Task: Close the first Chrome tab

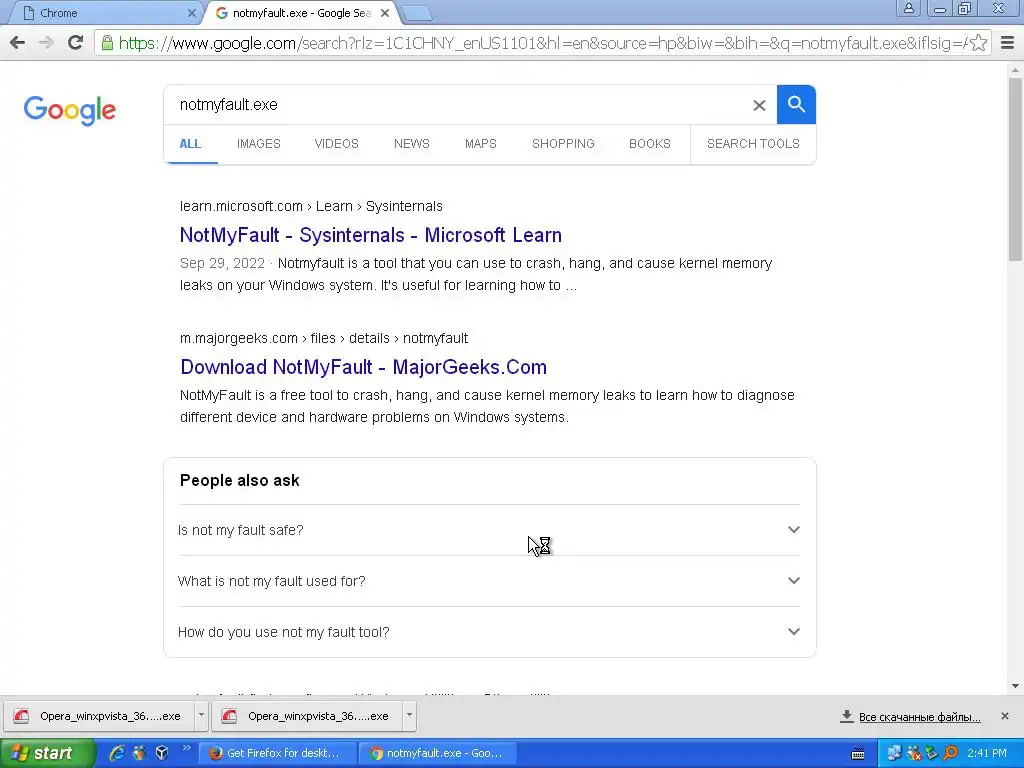Action: [x=191, y=13]
